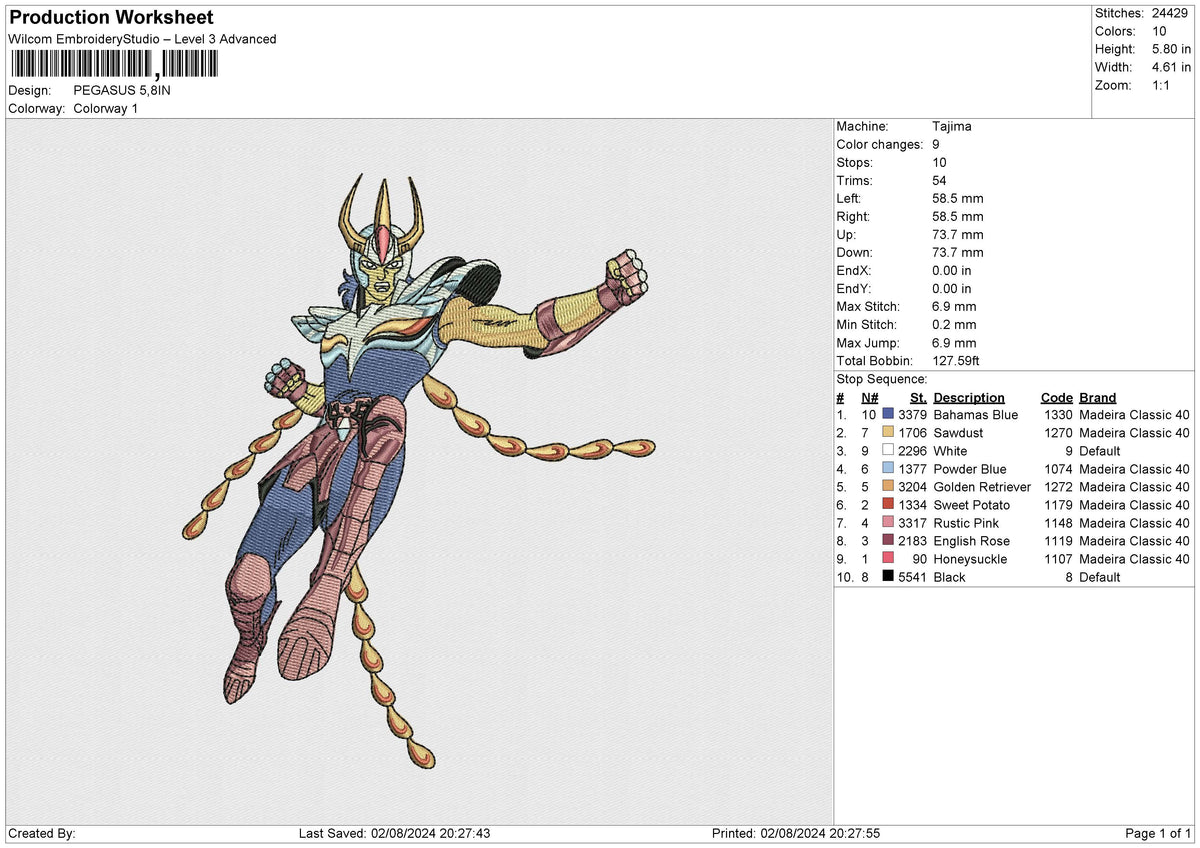Click the Colors value 10
1200x848 pixels.
pyautogui.click(x=1159, y=31)
